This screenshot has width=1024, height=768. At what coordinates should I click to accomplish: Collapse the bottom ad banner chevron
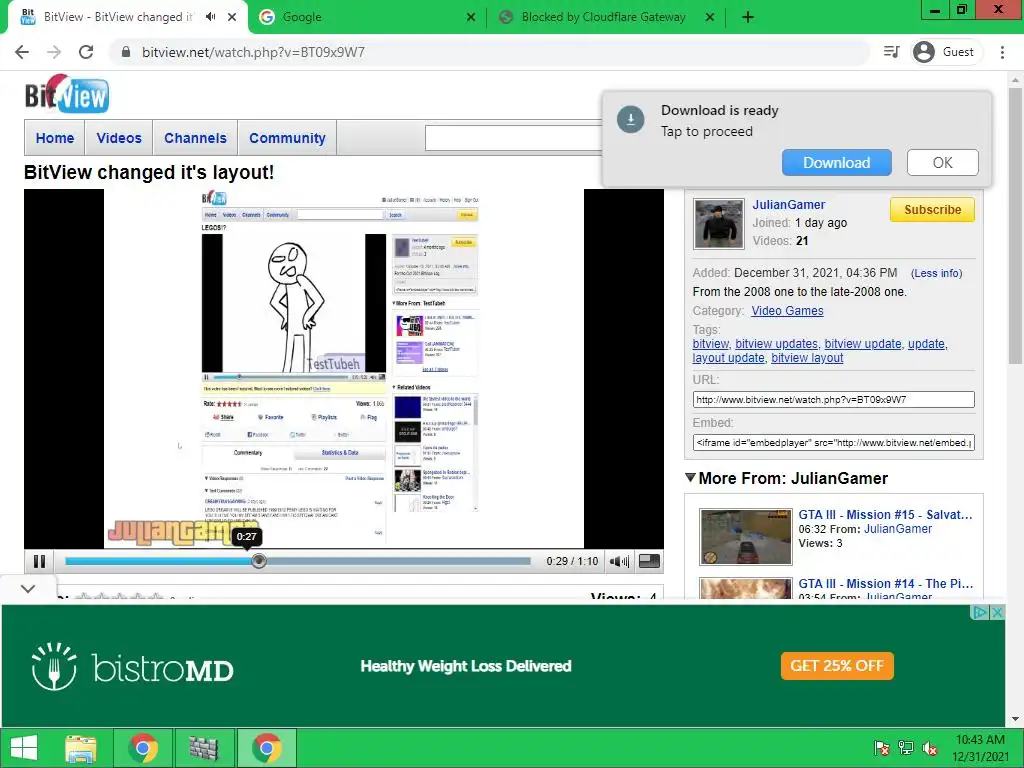28,588
